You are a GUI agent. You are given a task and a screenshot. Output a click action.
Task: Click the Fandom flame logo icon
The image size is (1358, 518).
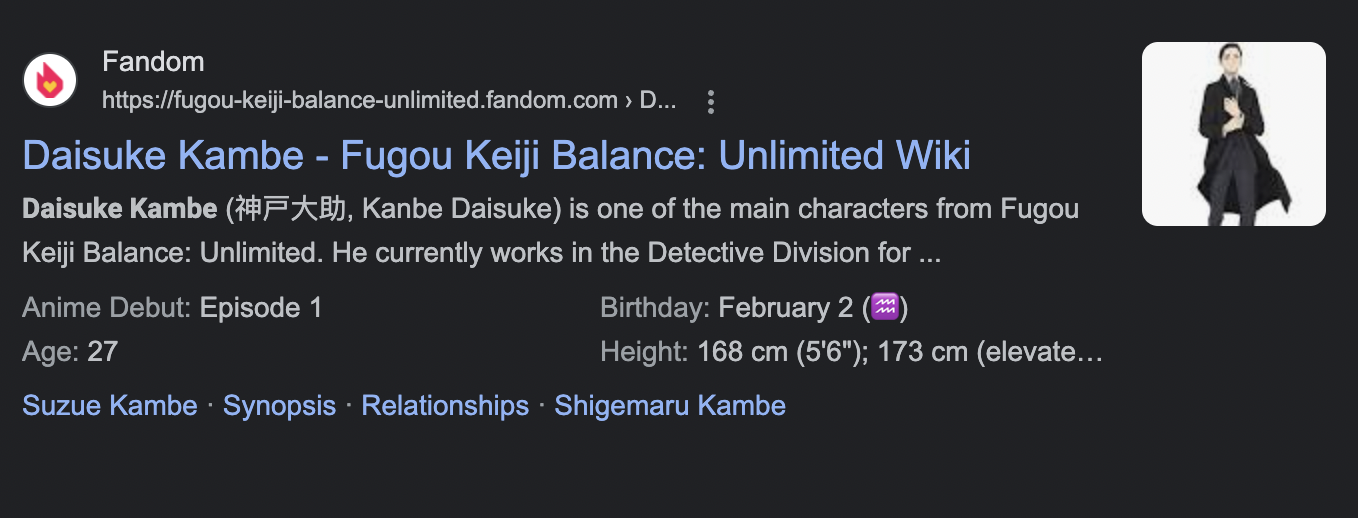pos(49,80)
